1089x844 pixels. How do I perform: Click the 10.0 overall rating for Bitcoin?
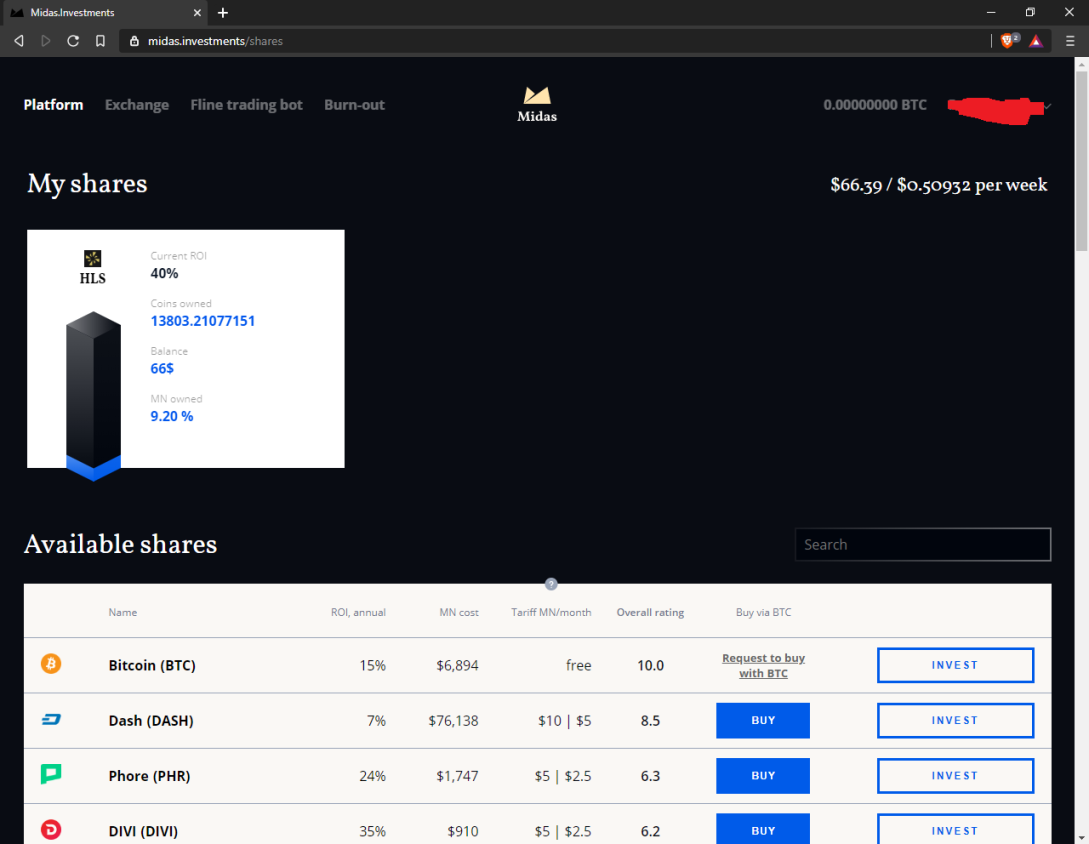650,665
